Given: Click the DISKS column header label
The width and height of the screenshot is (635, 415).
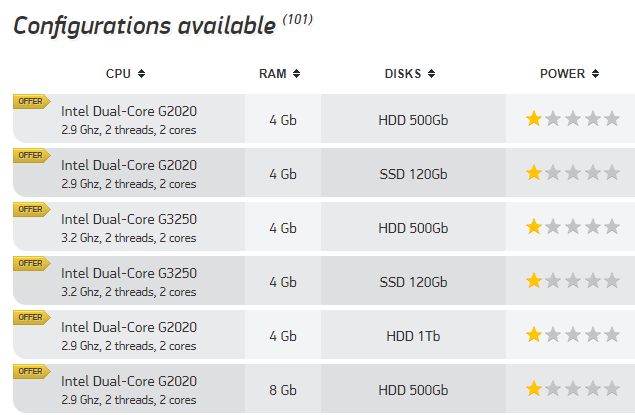Looking at the screenshot, I should (x=403, y=74).
